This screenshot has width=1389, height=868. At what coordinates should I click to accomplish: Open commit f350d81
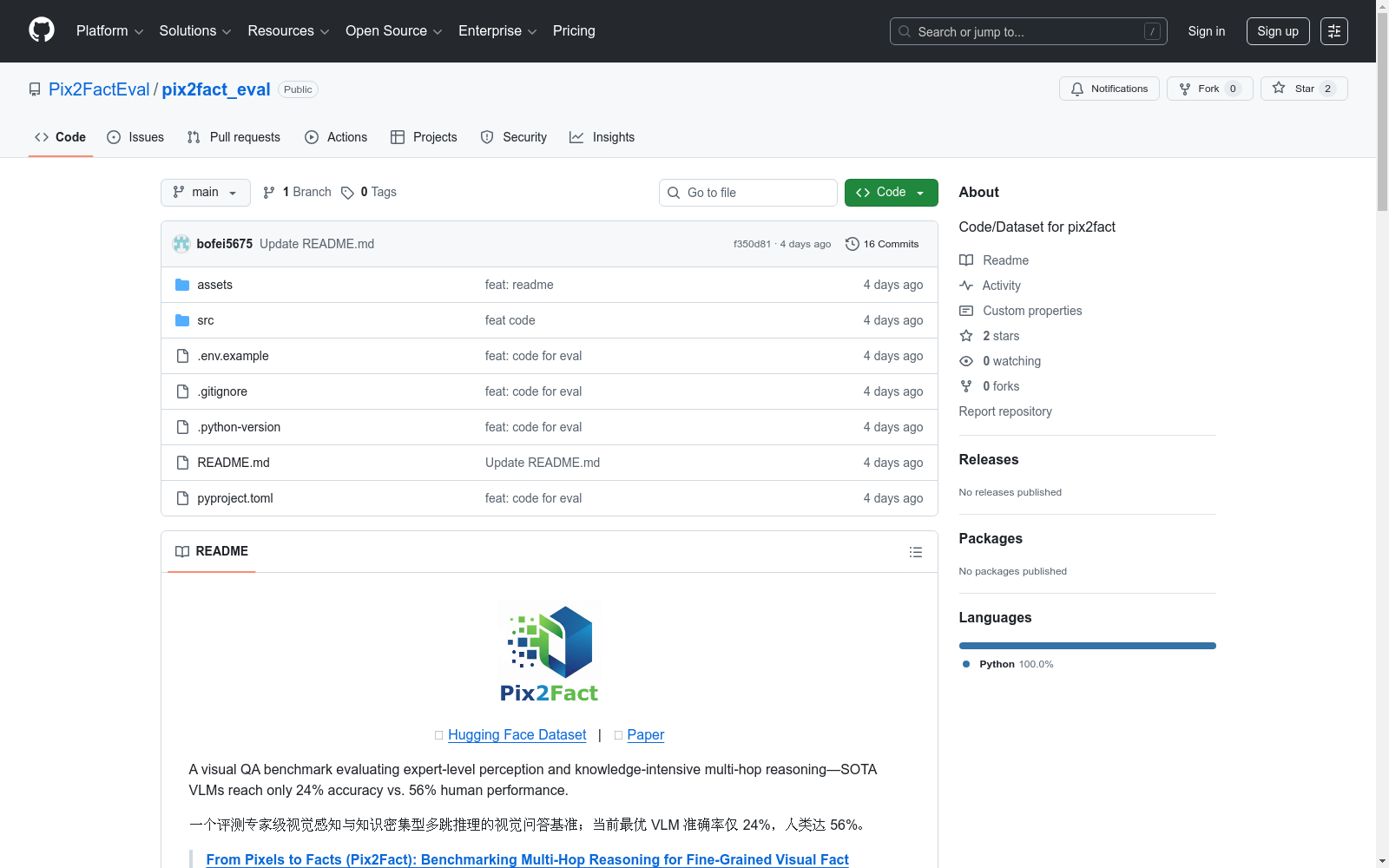[x=752, y=244]
